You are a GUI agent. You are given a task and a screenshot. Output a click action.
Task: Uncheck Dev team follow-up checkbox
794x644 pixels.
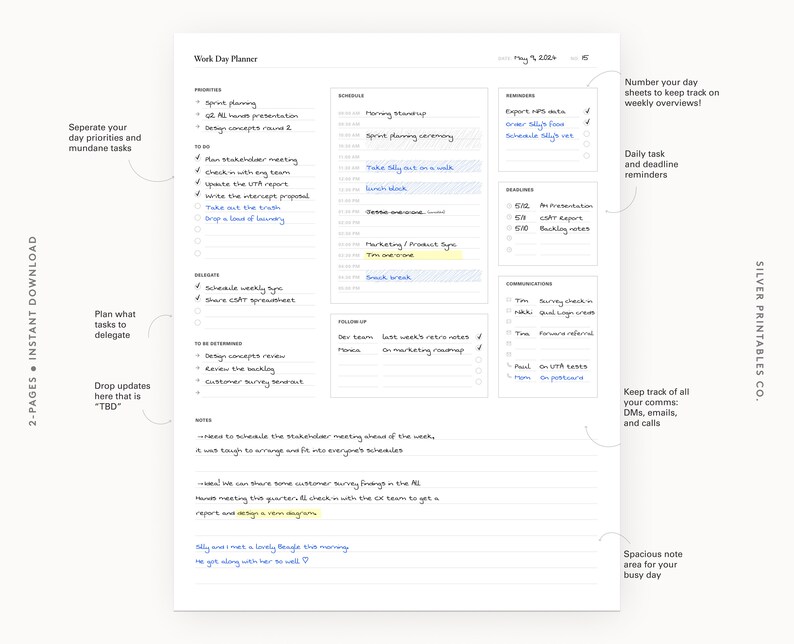[479, 336]
